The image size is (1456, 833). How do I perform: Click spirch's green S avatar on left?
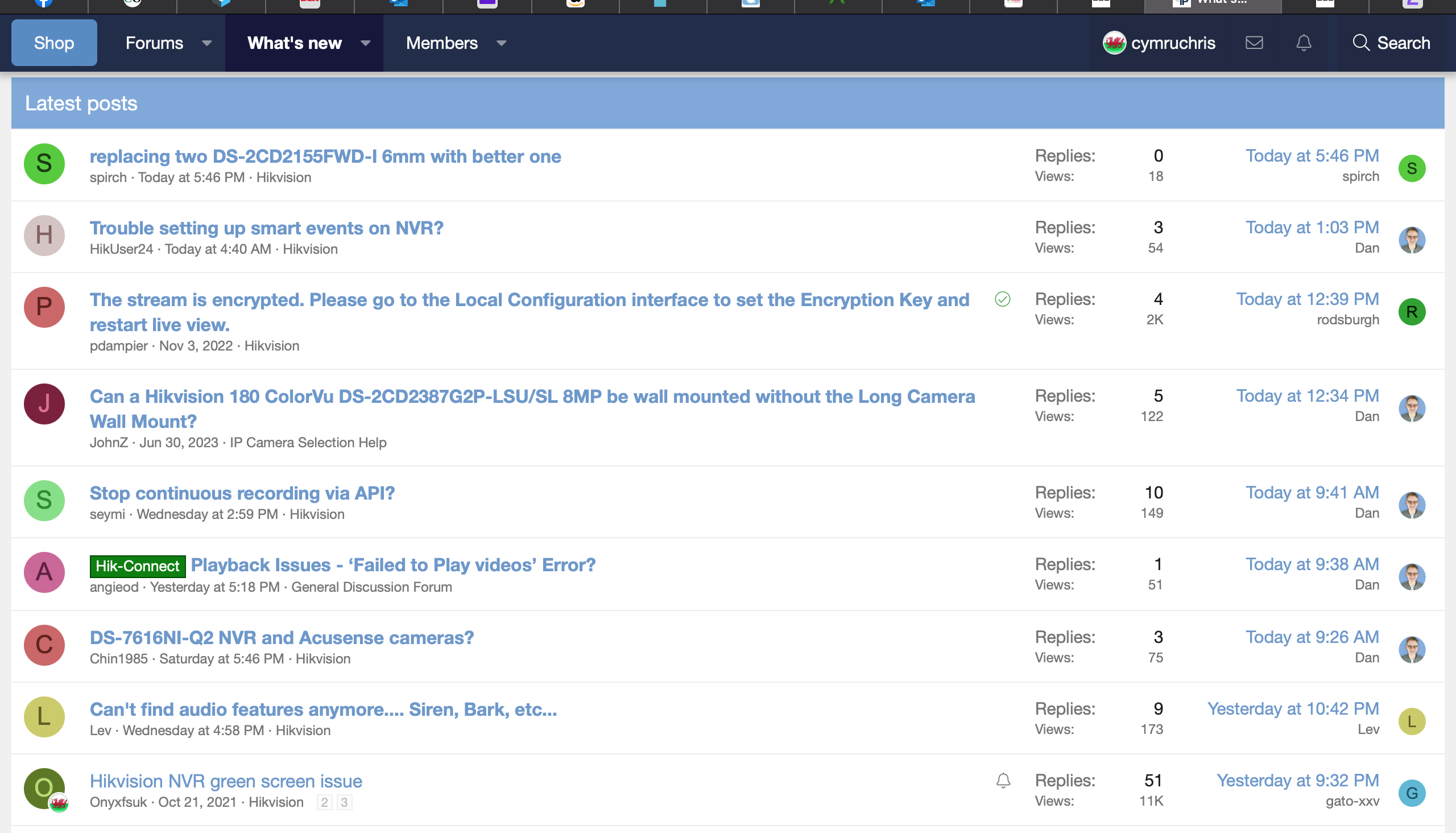click(x=44, y=164)
